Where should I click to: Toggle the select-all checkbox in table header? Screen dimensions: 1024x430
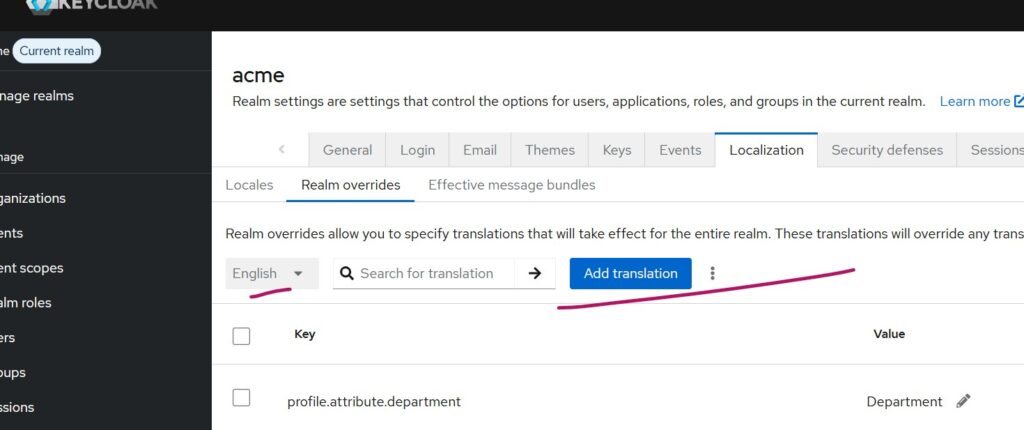[241, 335]
